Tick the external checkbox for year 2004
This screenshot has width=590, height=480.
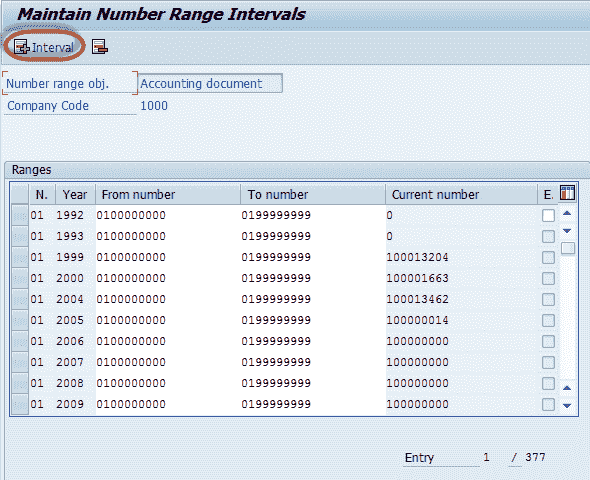pos(548,300)
